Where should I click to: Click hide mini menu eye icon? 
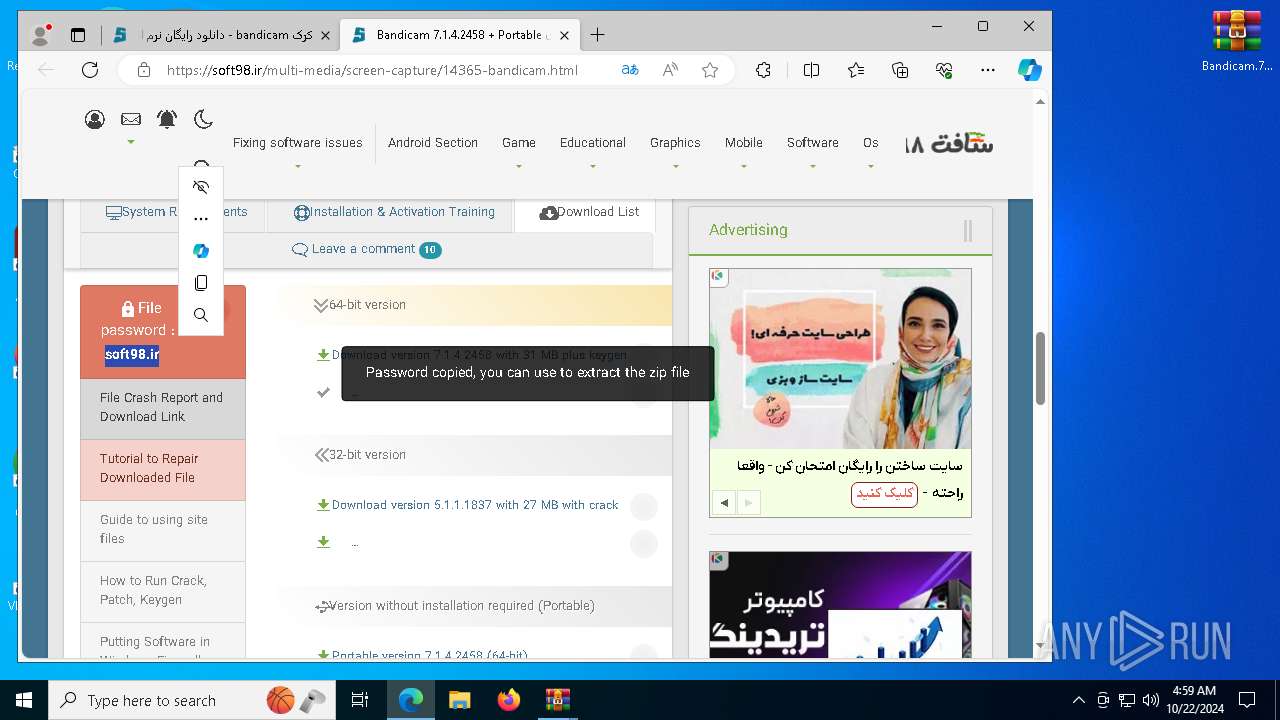[x=201, y=187]
